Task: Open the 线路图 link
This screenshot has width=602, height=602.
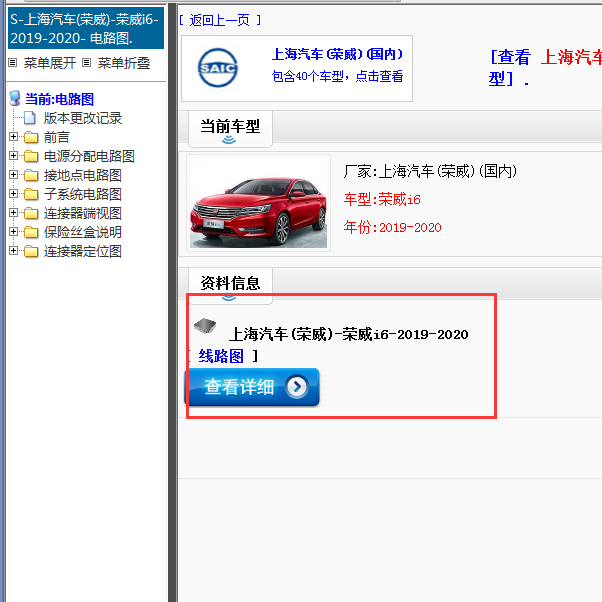Action: [x=221, y=356]
